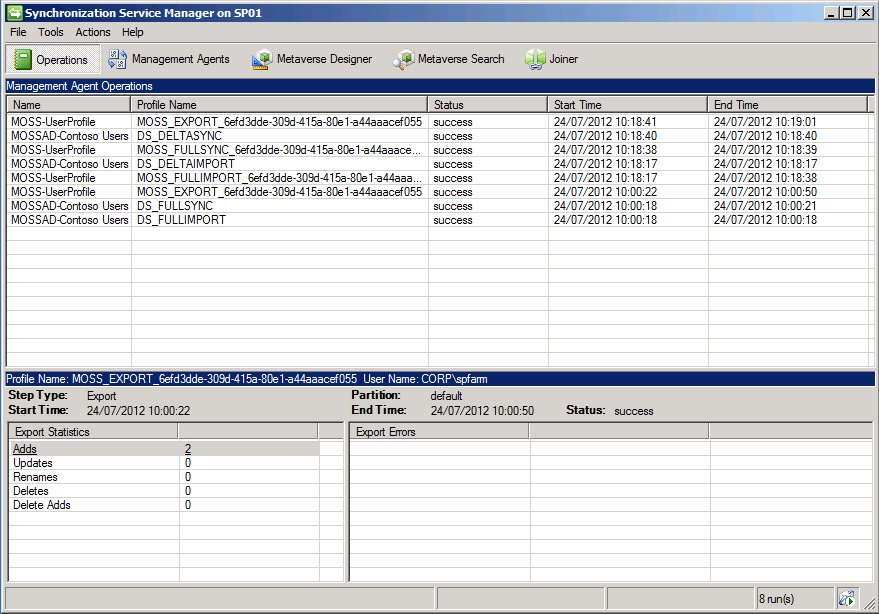This screenshot has height=614, width=879.
Task: Sort operations by Start Time column
Action: click(627, 105)
